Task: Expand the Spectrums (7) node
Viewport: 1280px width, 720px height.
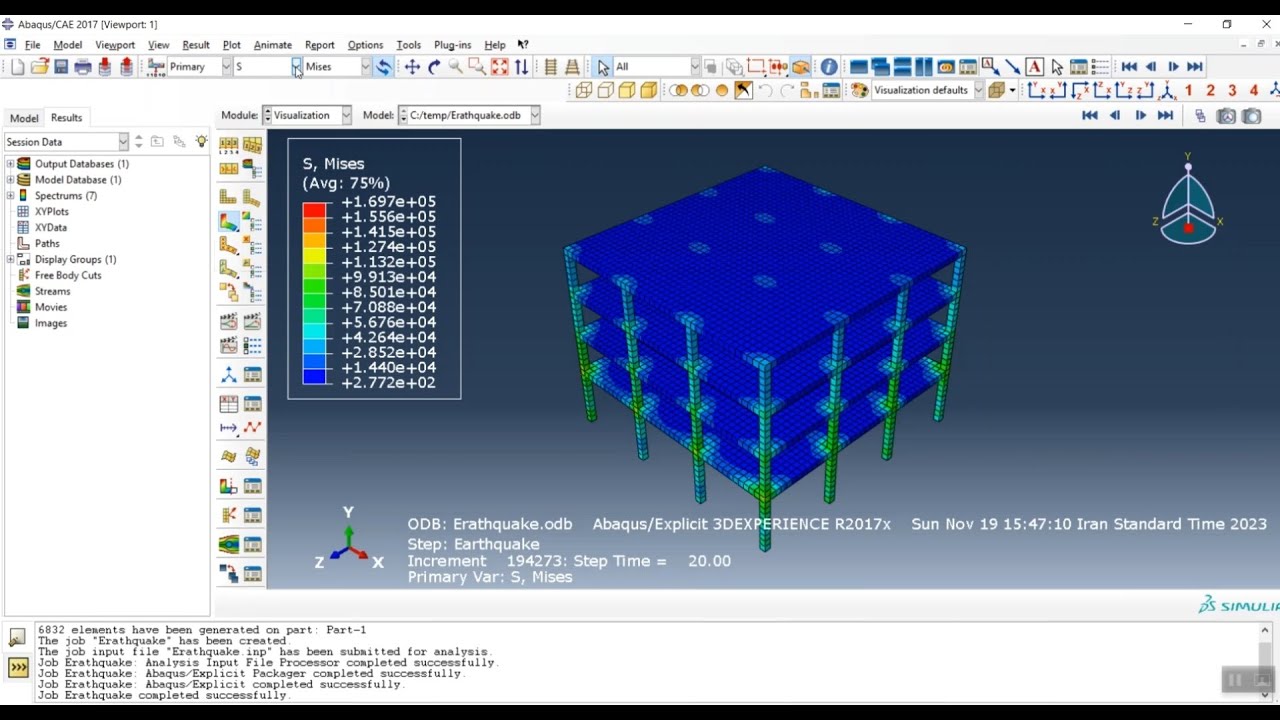Action: [10, 196]
